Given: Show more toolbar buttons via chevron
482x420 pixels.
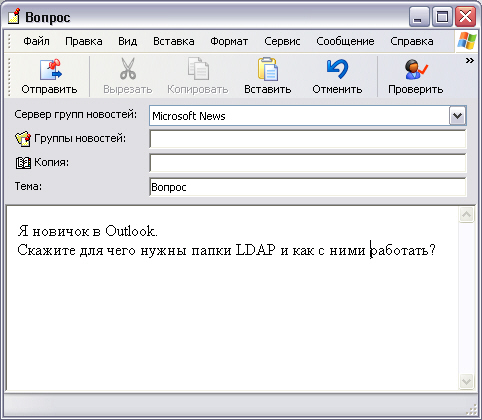Looking at the screenshot, I should click(470, 61).
